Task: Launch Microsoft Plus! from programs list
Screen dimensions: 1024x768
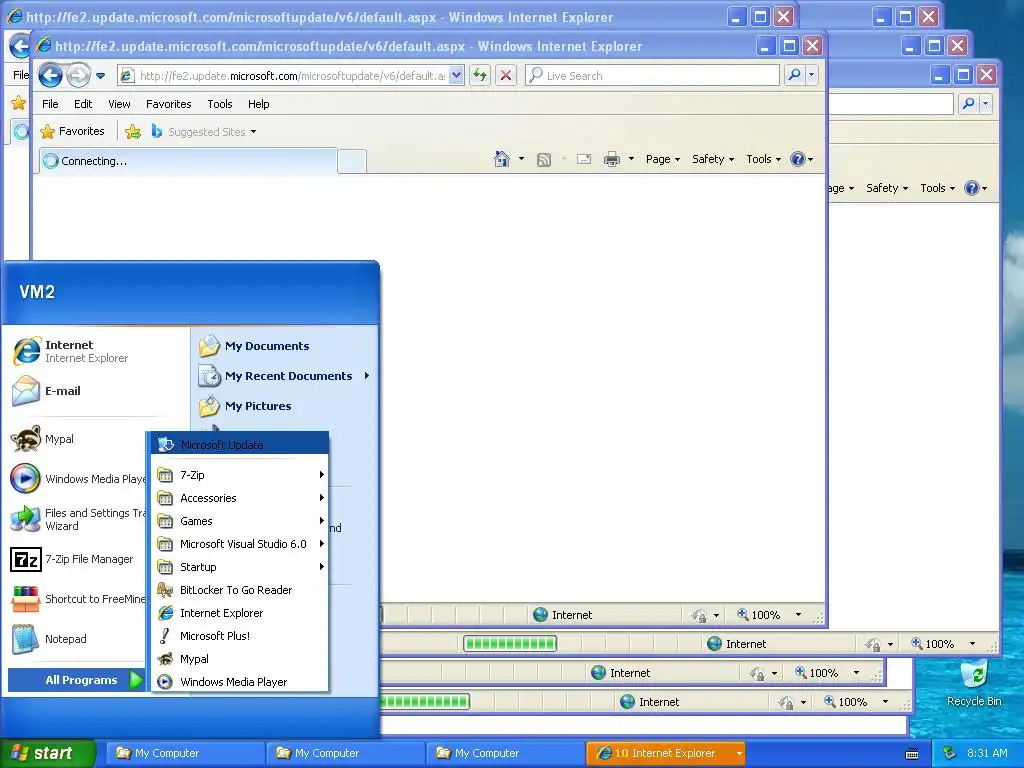Action: (240, 636)
